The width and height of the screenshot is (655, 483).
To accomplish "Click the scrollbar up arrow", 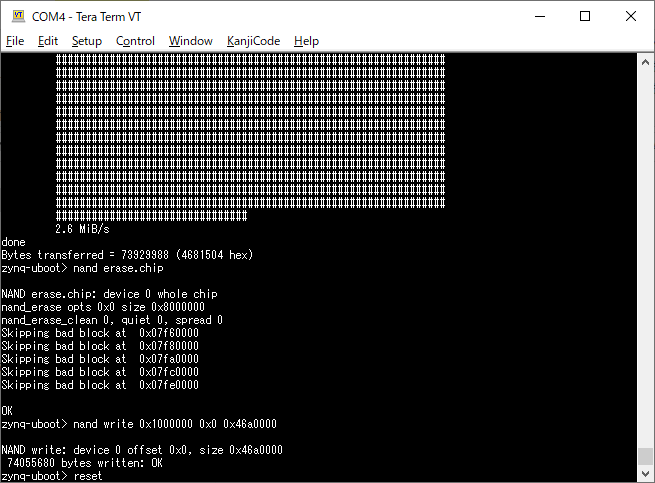I will click(645, 62).
